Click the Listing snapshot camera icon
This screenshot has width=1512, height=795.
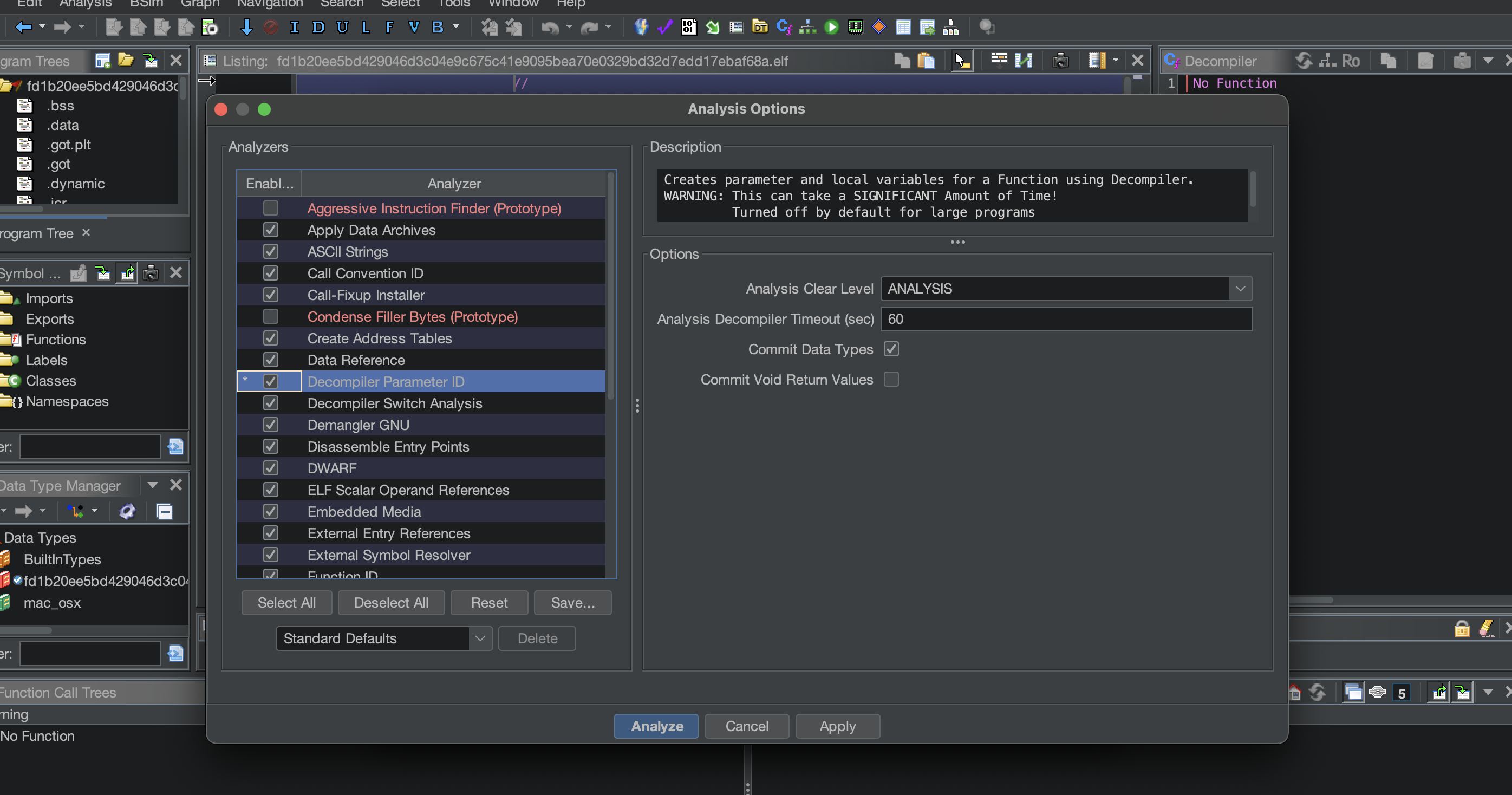click(x=1060, y=61)
